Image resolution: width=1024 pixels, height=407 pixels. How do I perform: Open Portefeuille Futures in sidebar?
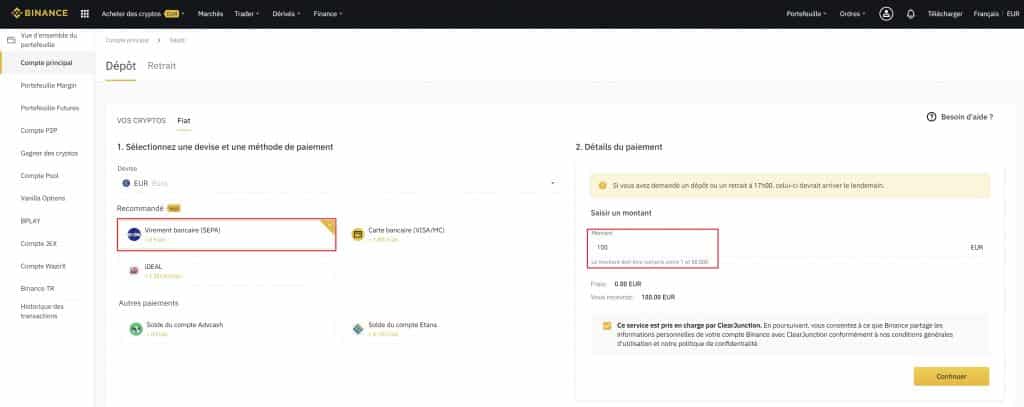pos(50,108)
